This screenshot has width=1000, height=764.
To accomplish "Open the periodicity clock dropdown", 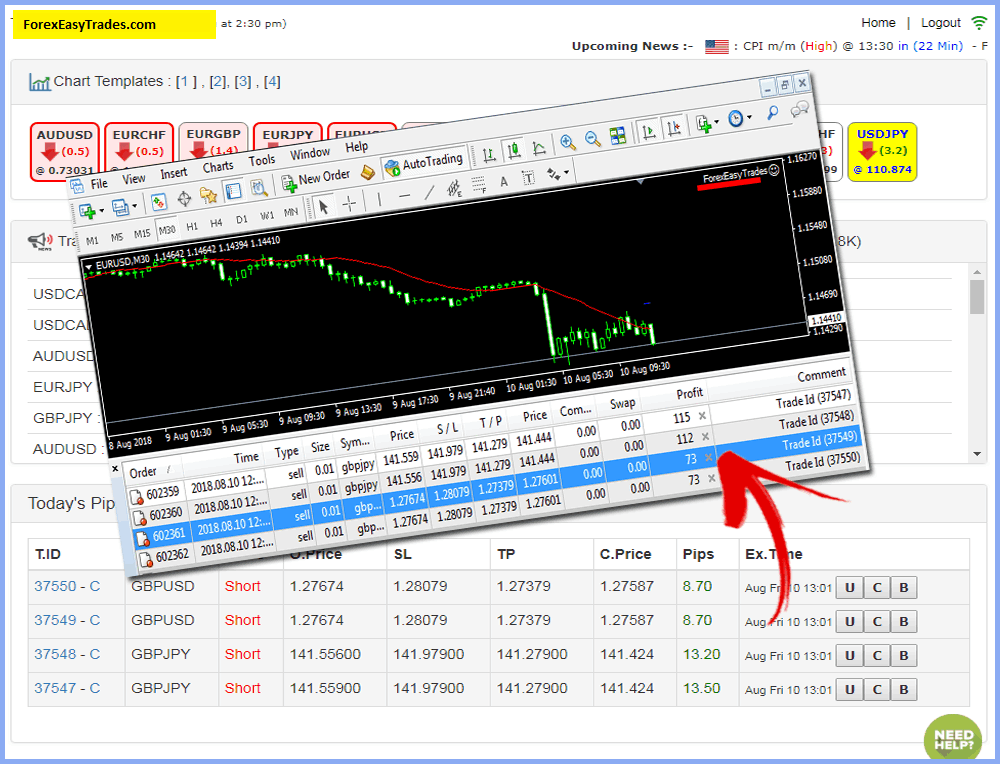I will tap(748, 118).
